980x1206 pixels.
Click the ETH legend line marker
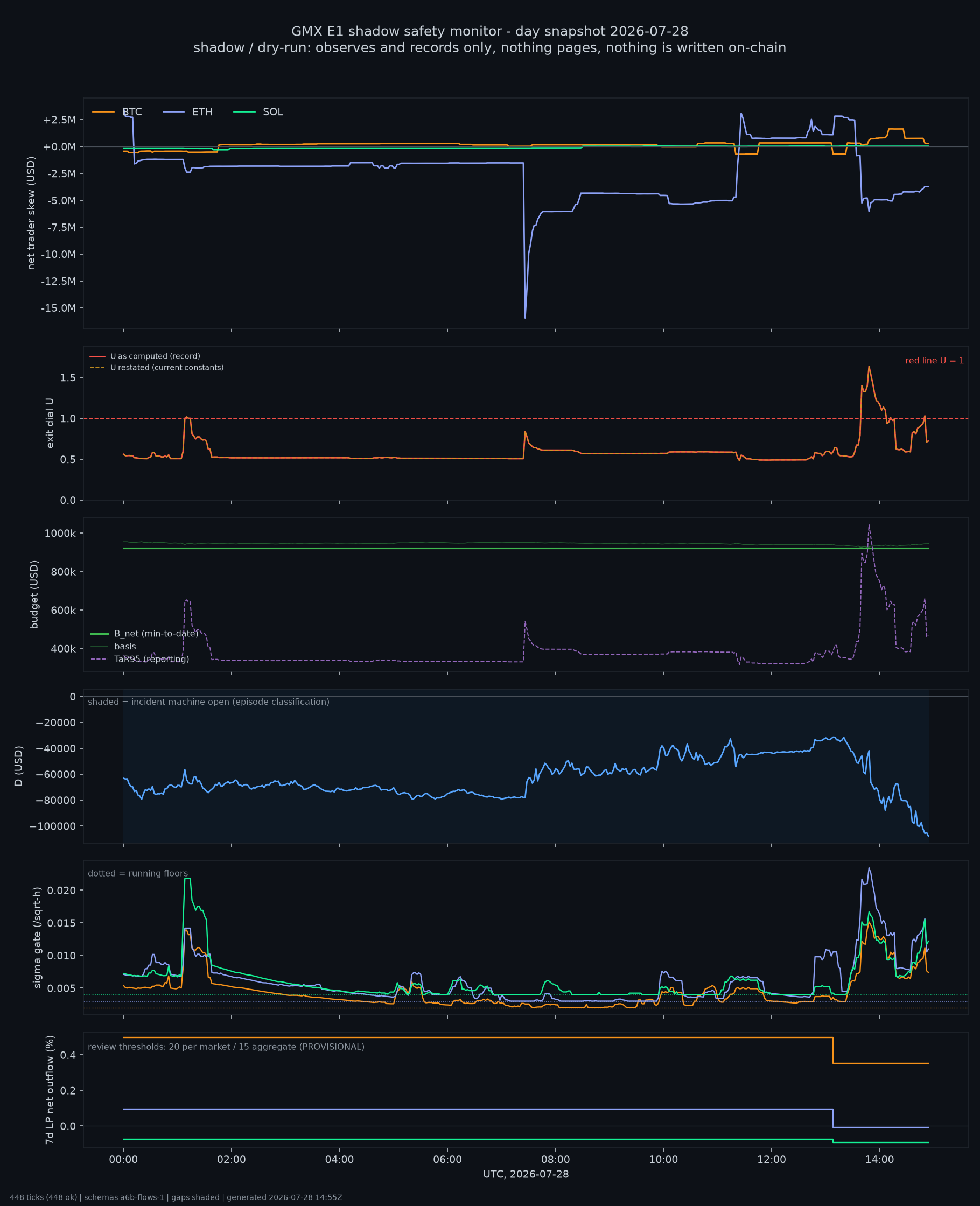174,112
